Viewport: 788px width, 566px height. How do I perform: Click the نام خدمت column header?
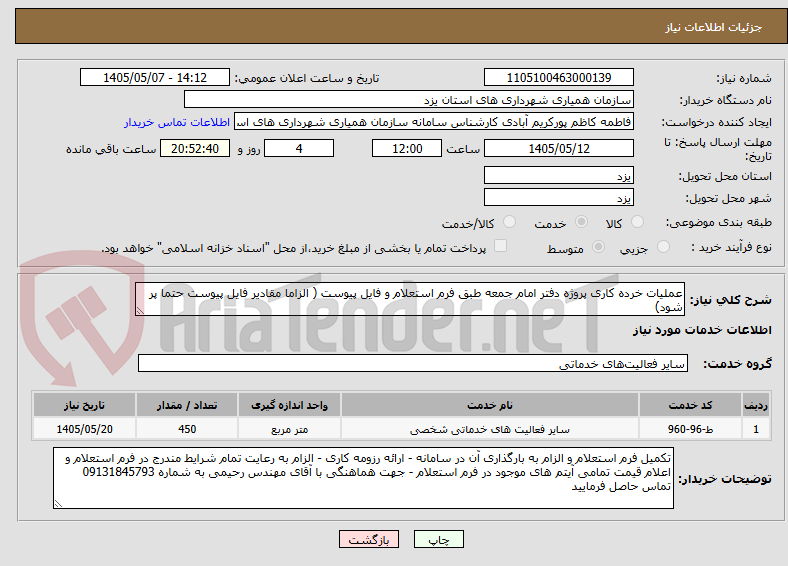489,405
